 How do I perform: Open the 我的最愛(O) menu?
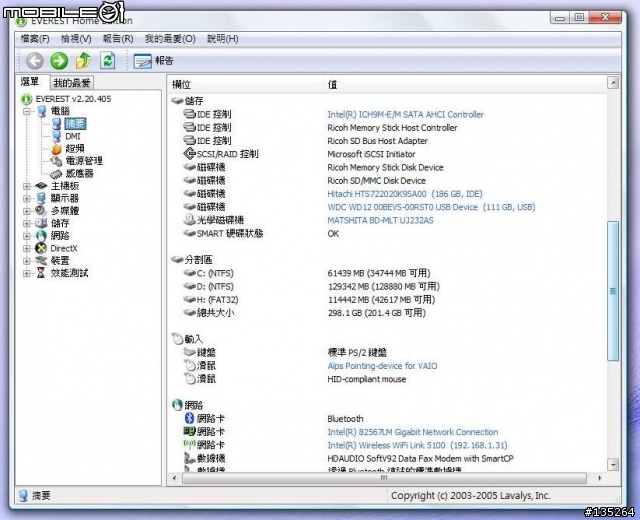(x=170, y=39)
